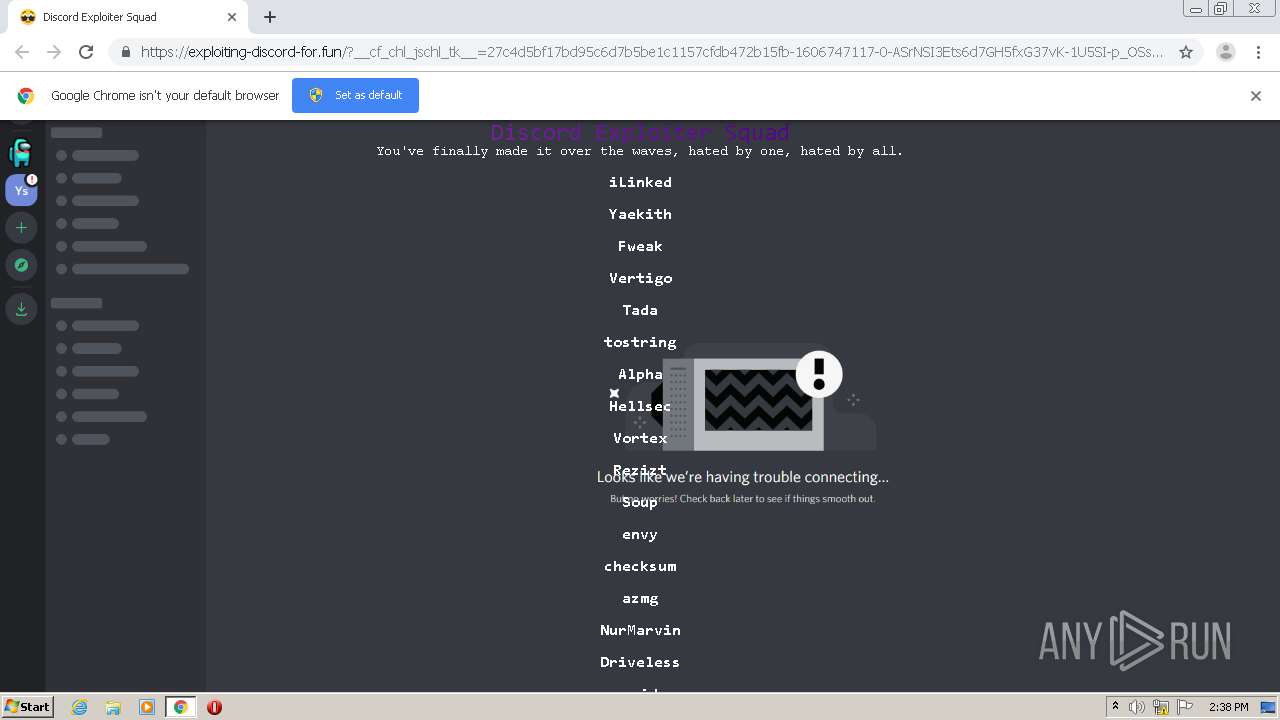This screenshot has width=1280, height=720.
Task: Open a new browser tab
Action: pos(270,17)
